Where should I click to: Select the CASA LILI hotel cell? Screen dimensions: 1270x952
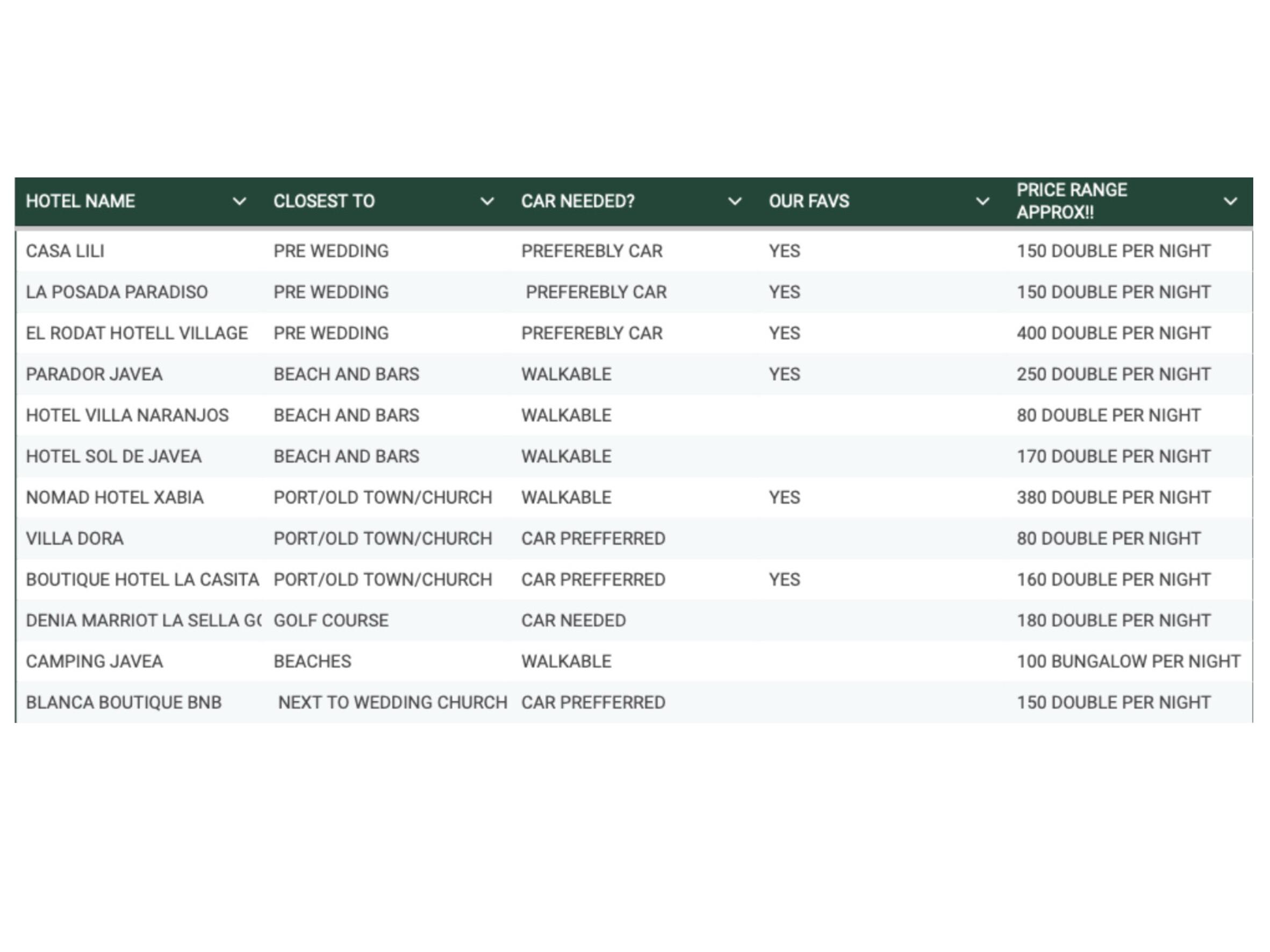click(66, 251)
